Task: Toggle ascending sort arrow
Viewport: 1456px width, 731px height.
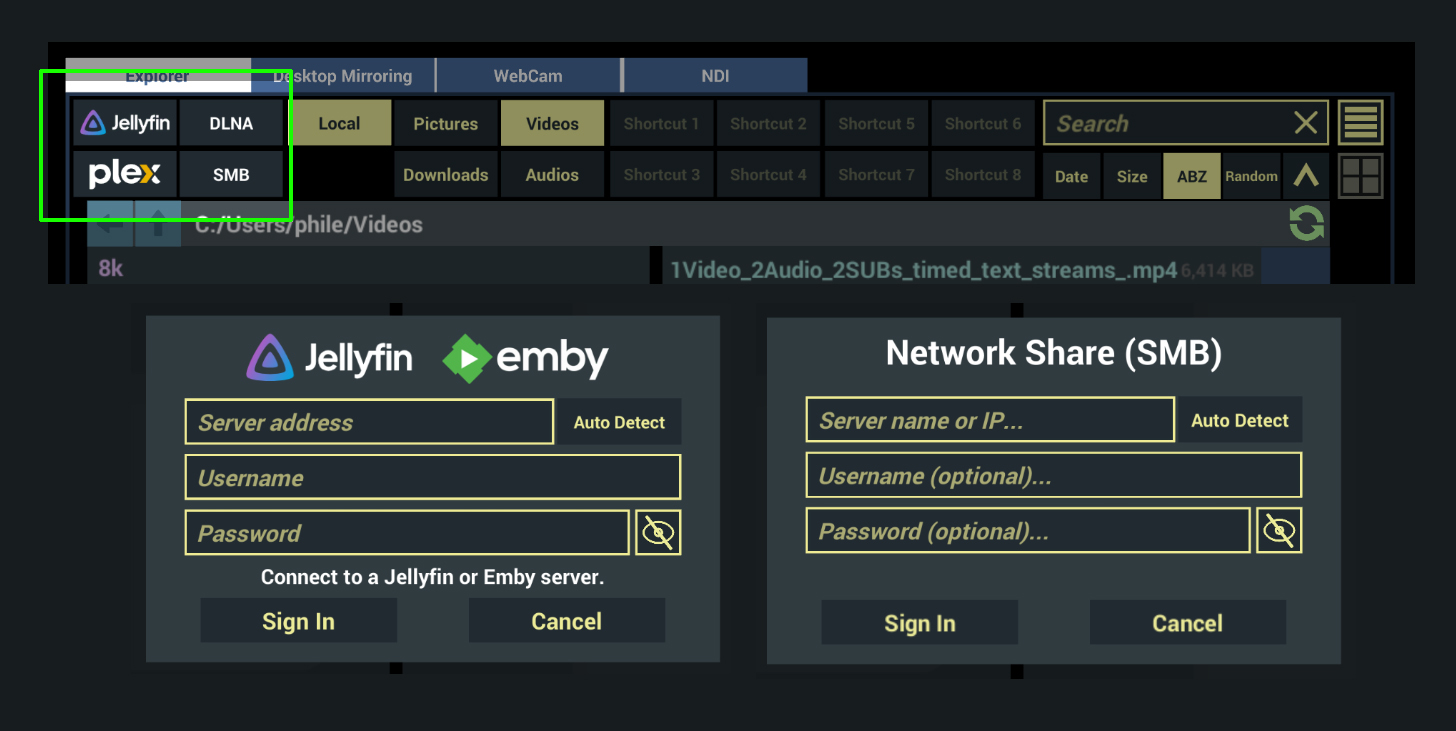Action: coord(1306,176)
